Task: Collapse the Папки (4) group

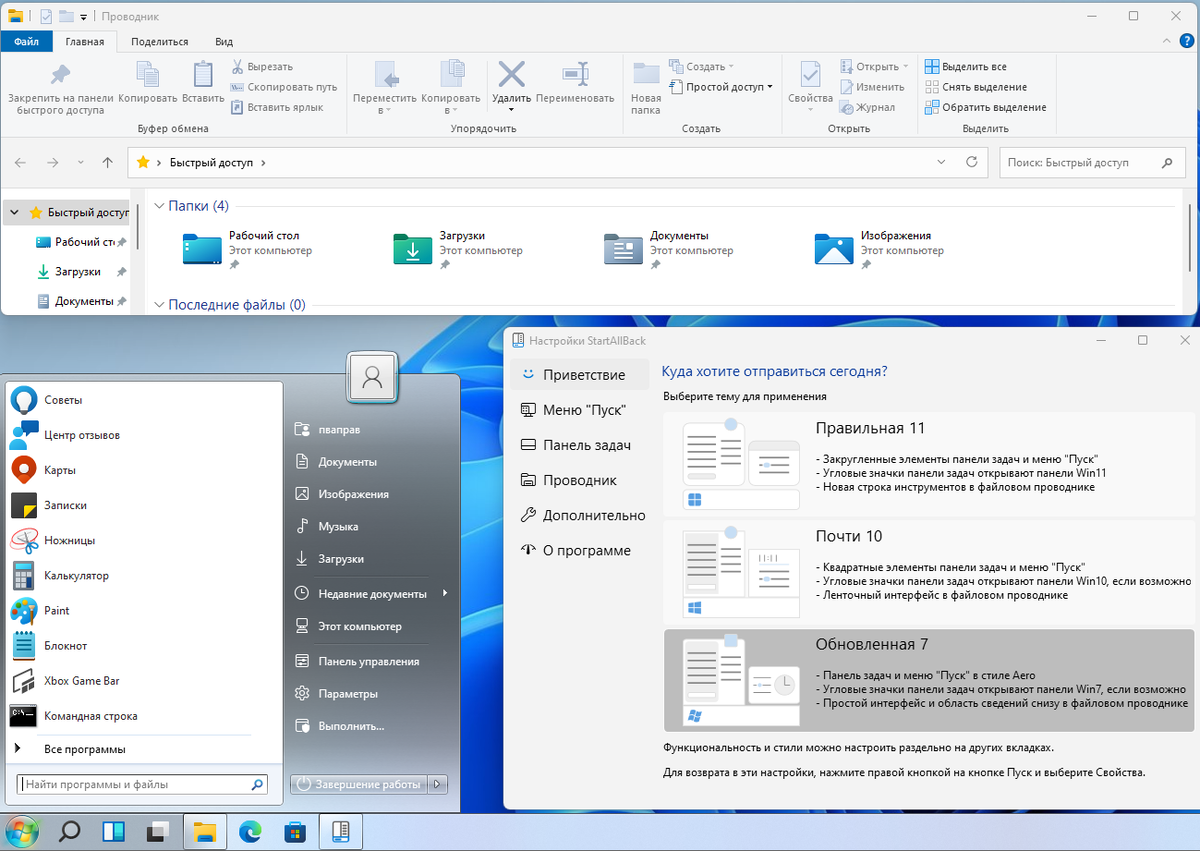Action: 159,206
